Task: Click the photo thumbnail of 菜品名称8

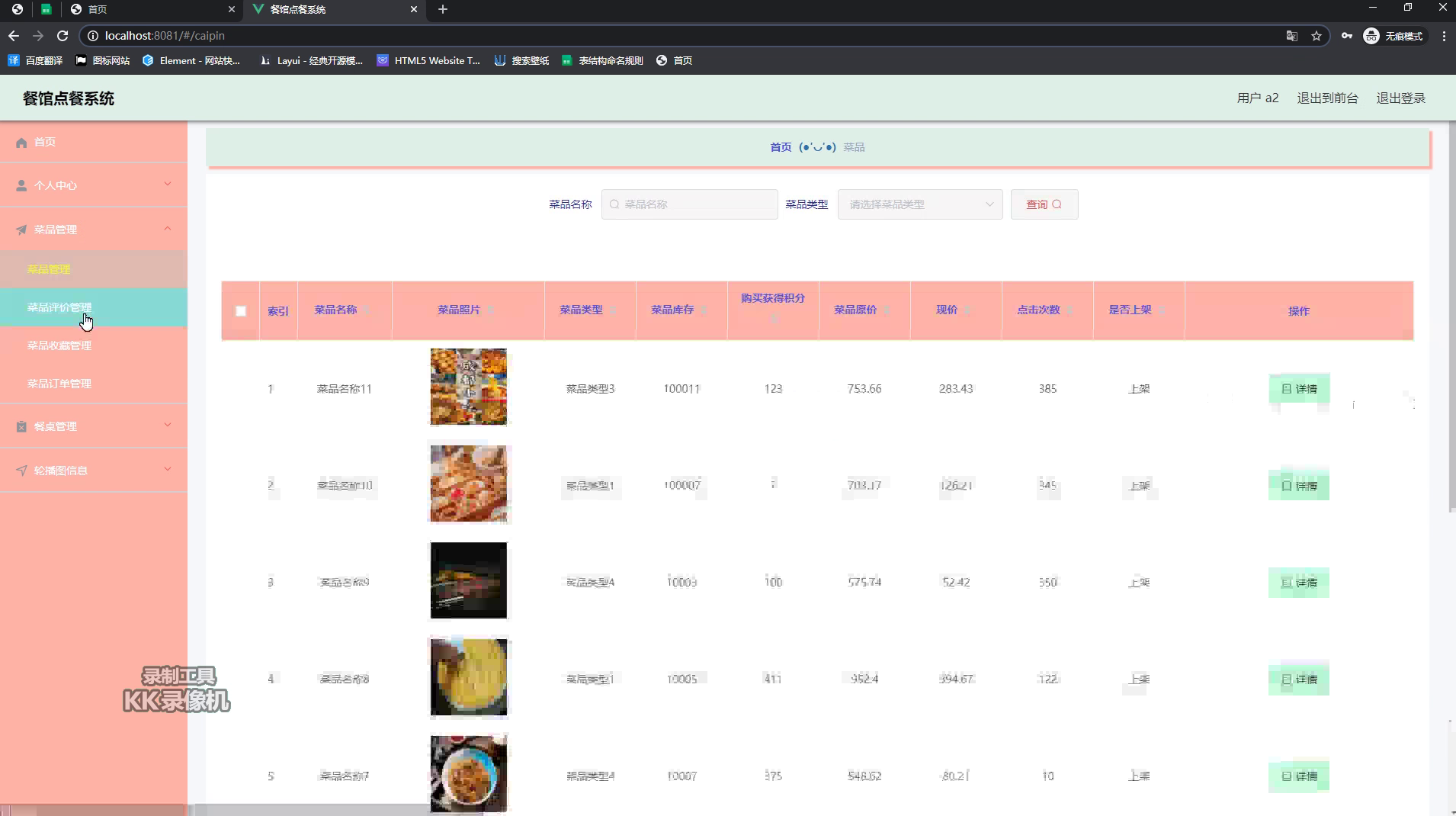Action: pyautogui.click(x=468, y=677)
